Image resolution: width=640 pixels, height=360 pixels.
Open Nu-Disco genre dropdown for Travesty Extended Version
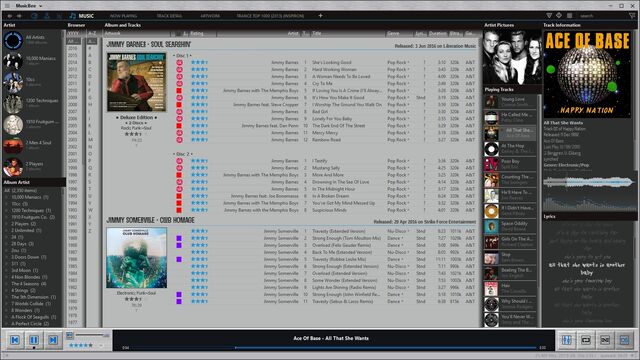click(398, 231)
